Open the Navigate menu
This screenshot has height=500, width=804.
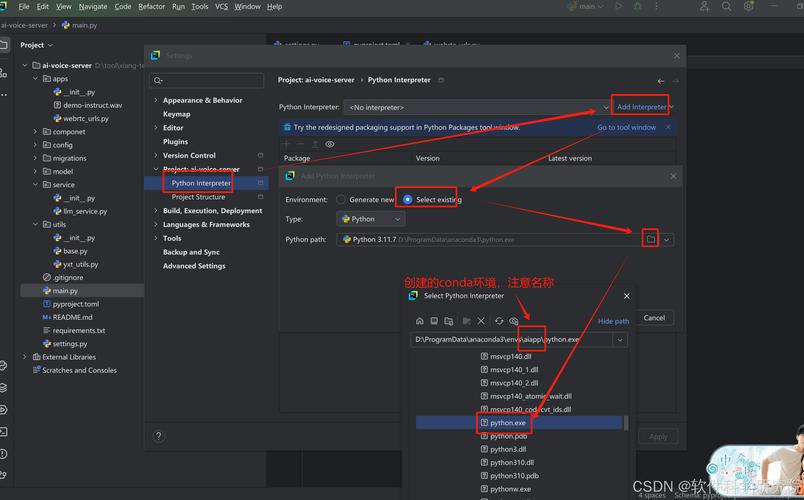coord(93,6)
